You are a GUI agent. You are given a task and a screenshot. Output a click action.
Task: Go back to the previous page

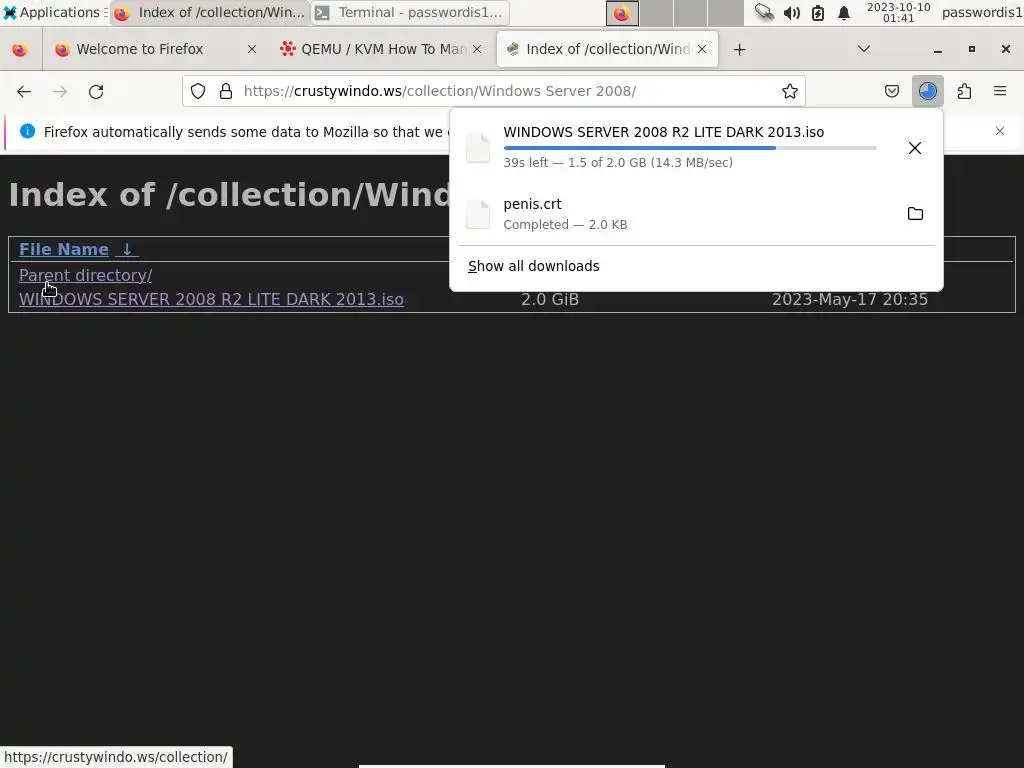pos(24,91)
